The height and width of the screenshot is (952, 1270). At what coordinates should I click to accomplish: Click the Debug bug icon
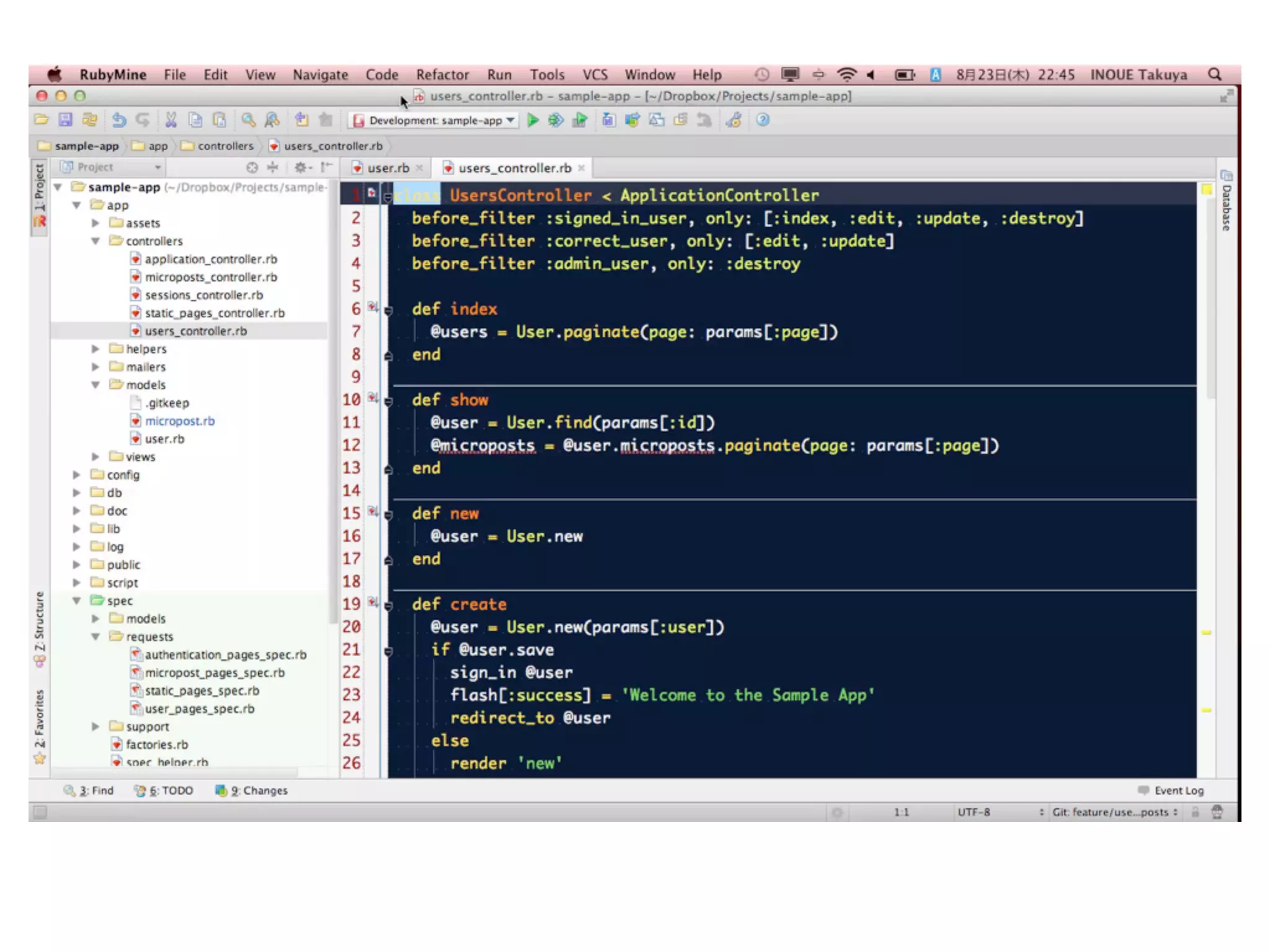coord(556,120)
